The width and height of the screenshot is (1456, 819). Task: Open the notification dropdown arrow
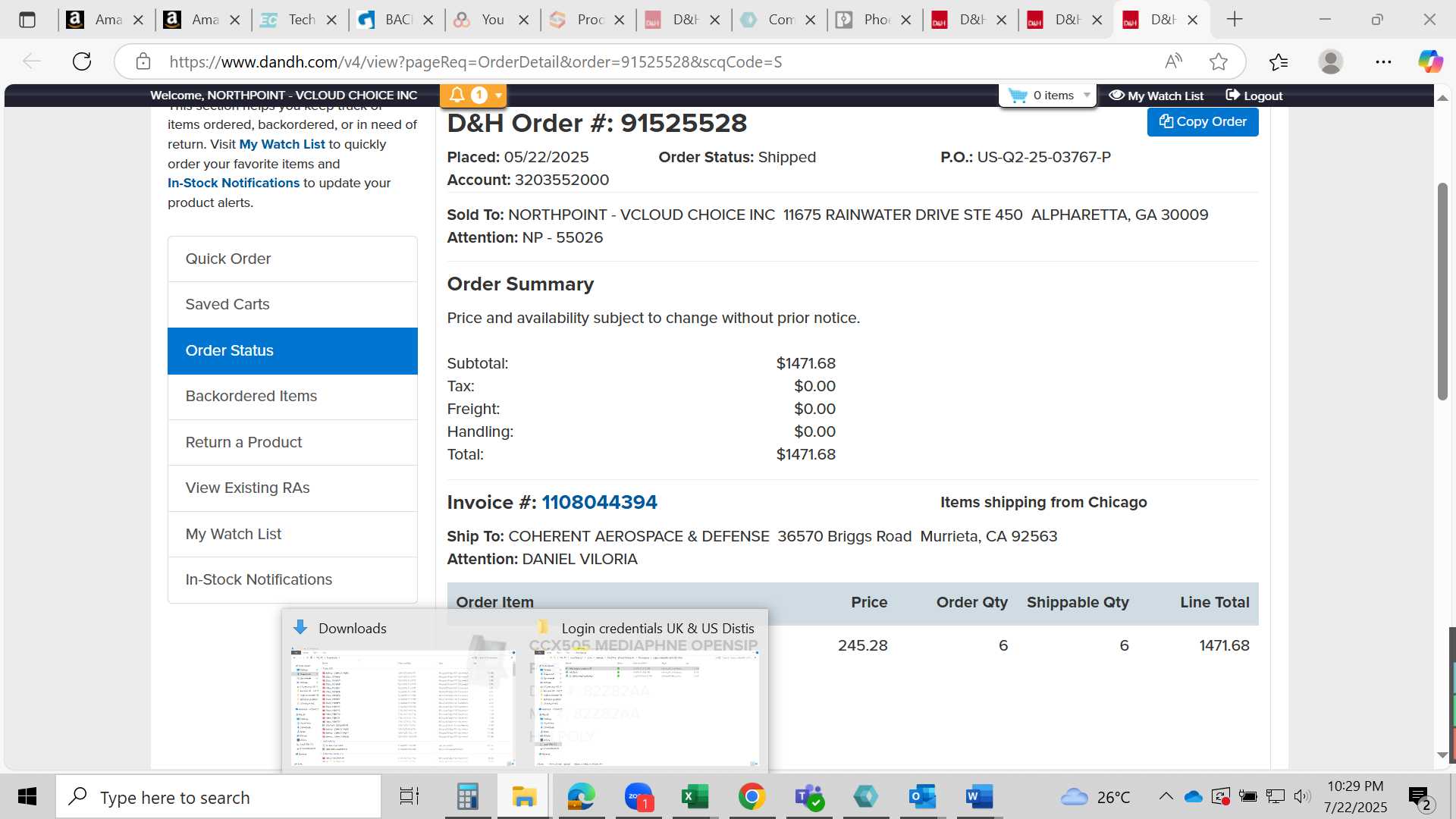click(x=498, y=96)
